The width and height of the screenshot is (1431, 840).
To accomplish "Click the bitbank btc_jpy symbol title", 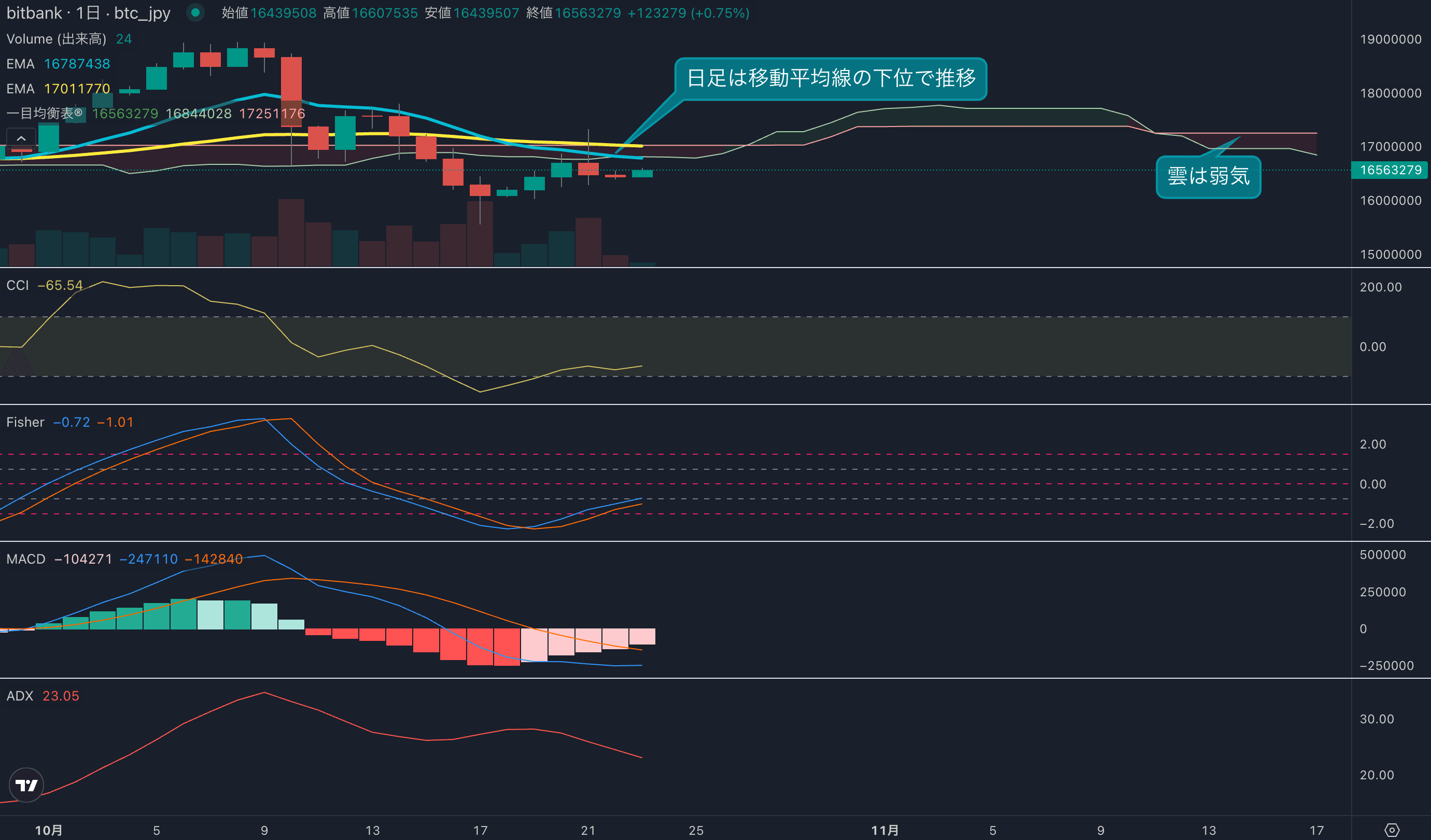I will (x=88, y=12).
